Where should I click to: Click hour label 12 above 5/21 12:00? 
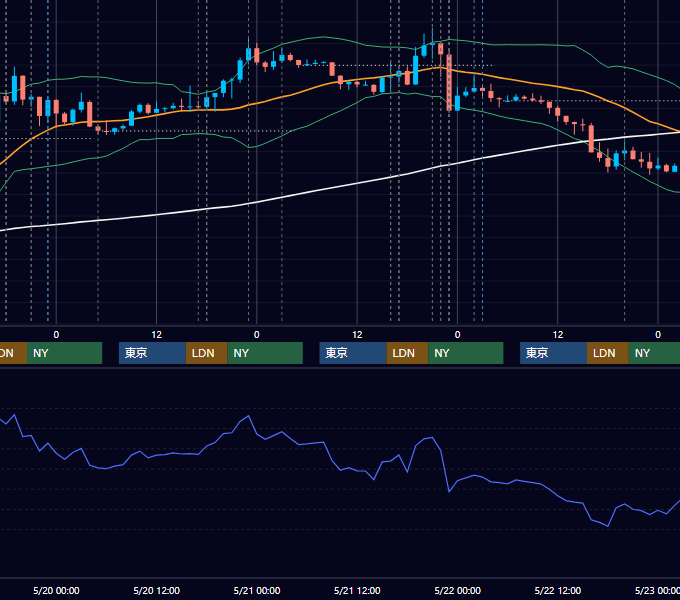click(357, 335)
